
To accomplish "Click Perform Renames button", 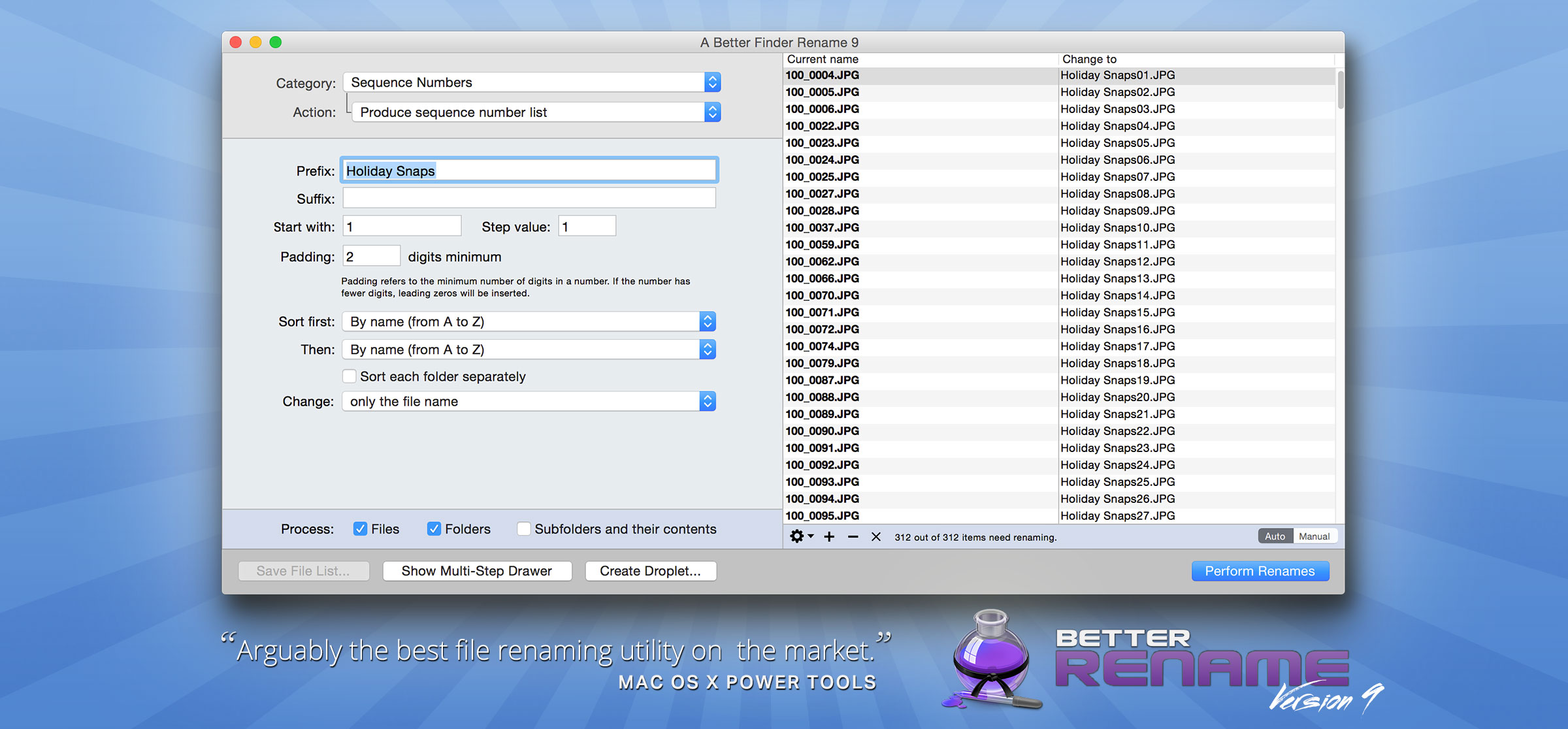I will (x=1260, y=571).
